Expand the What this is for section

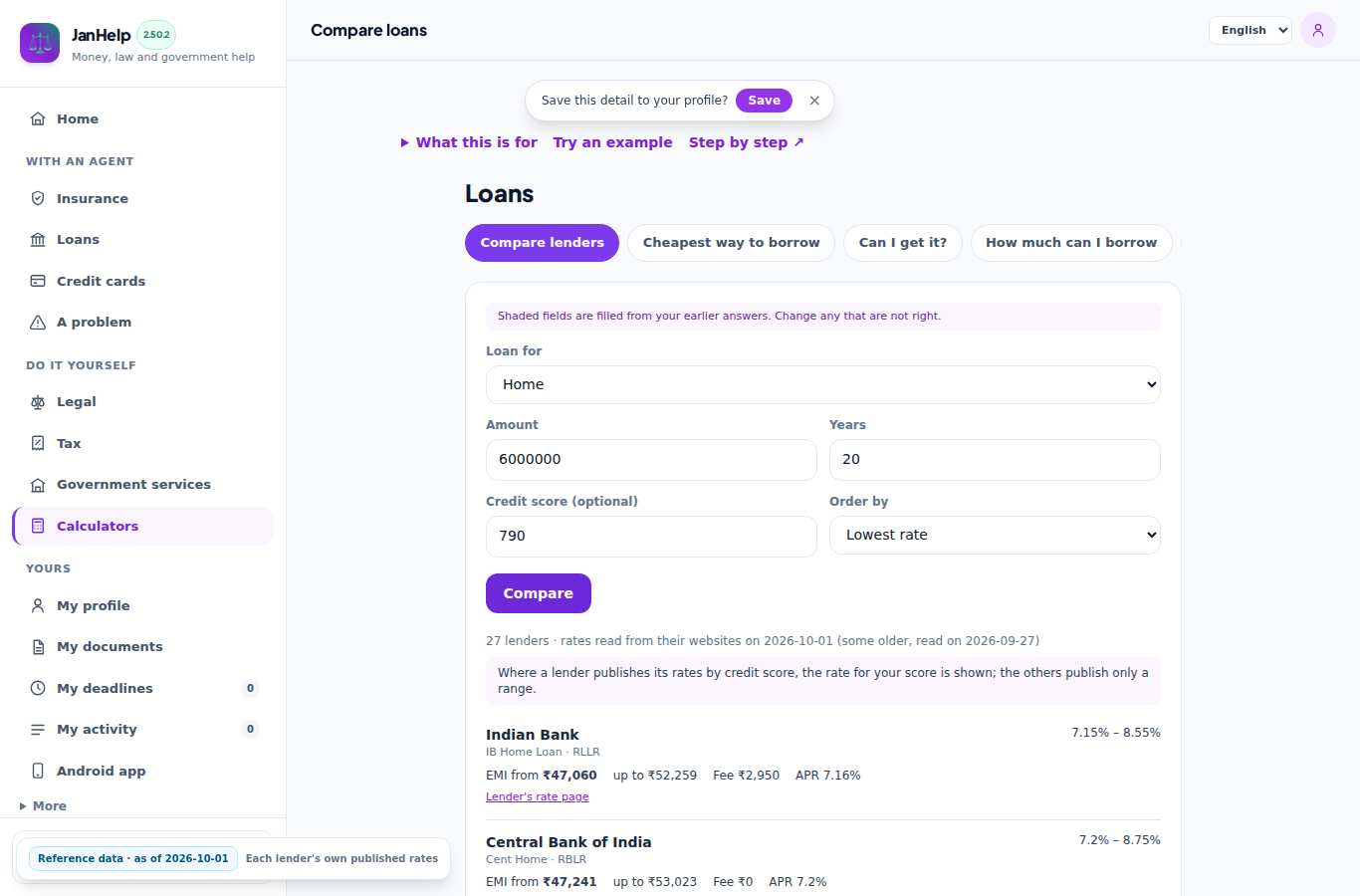[x=469, y=142]
